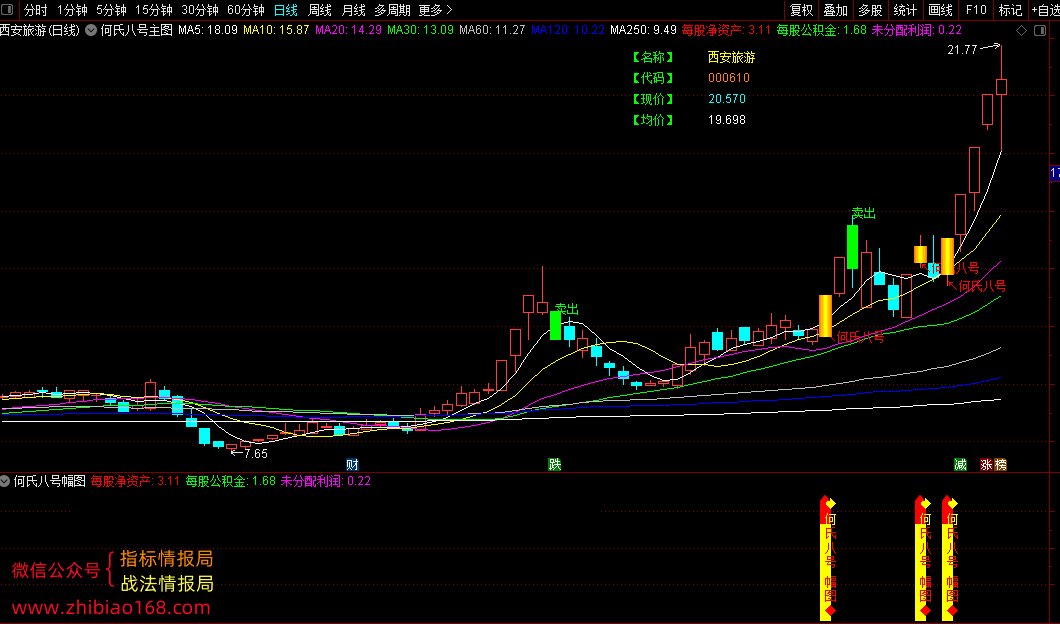1060x624 pixels.
Task: Select the 30分钟 period
Action: [199, 10]
